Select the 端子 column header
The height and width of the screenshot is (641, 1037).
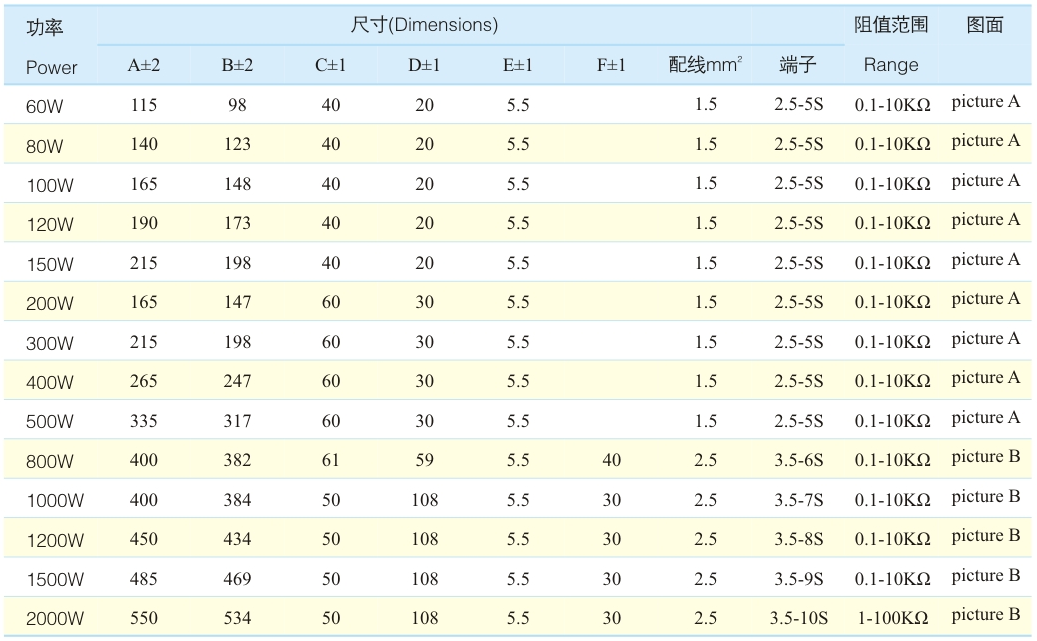coord(798,64)
